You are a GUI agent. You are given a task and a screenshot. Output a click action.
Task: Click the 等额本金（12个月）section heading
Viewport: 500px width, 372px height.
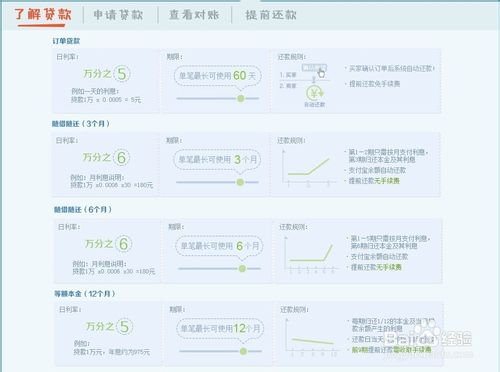coord(85,294)
